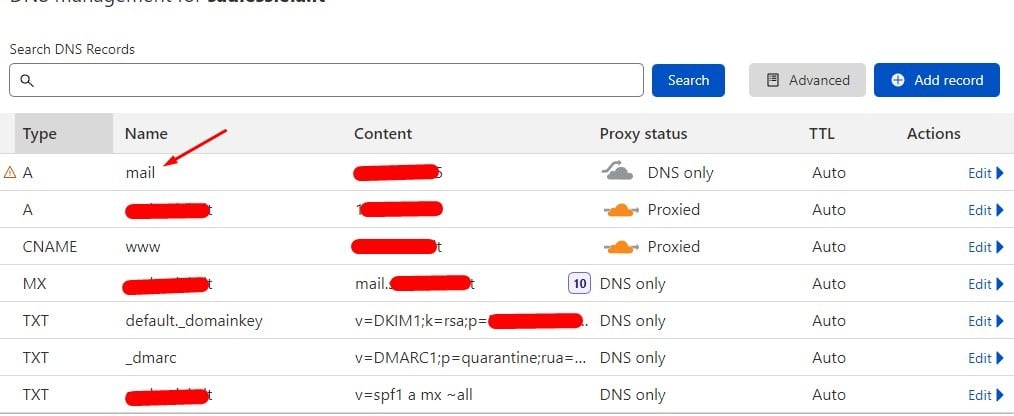
Task: Click the priority 10 badge on MX record
Action: pyautogui.click(x=578, y=284)
